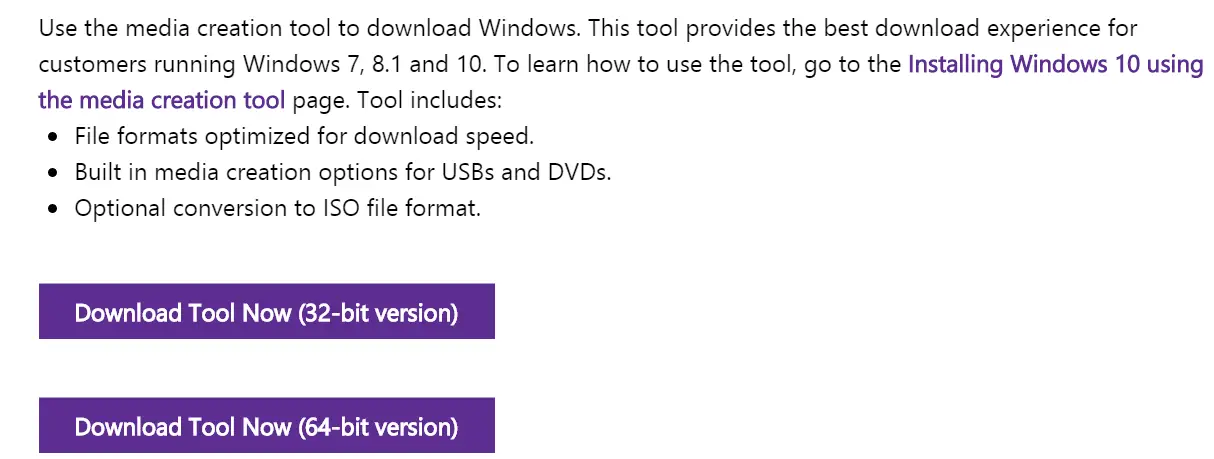Open the Installing Windows 10 using link
Screen dimensions: 1214x459
(1055, 65)
